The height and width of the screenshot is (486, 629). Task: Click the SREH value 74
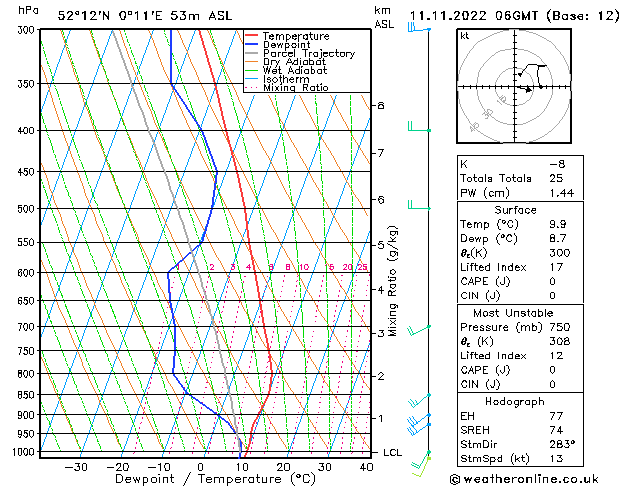556,430
